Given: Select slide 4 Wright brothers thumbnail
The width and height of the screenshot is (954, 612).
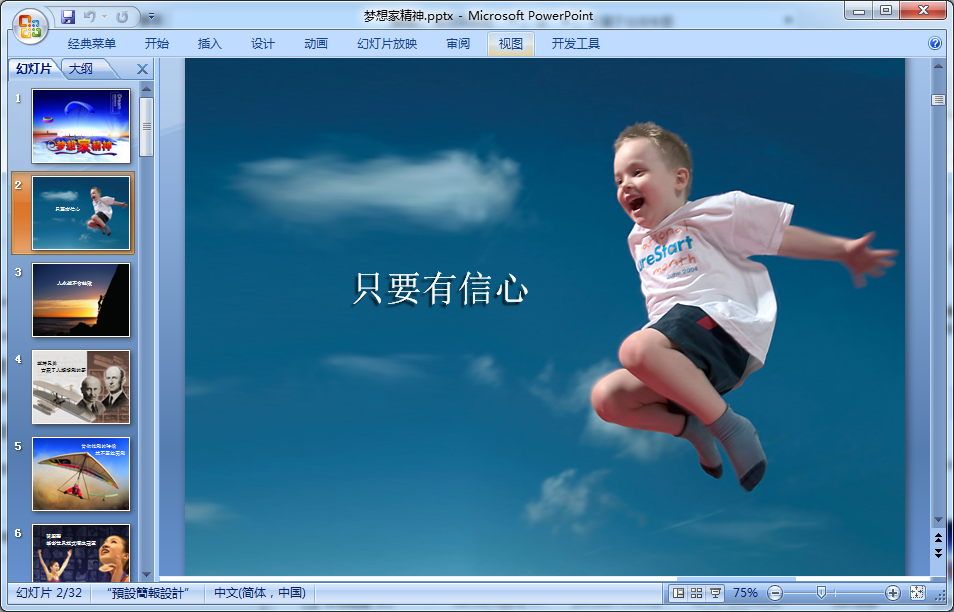Looking at the screenshot, I should point(81,387).
